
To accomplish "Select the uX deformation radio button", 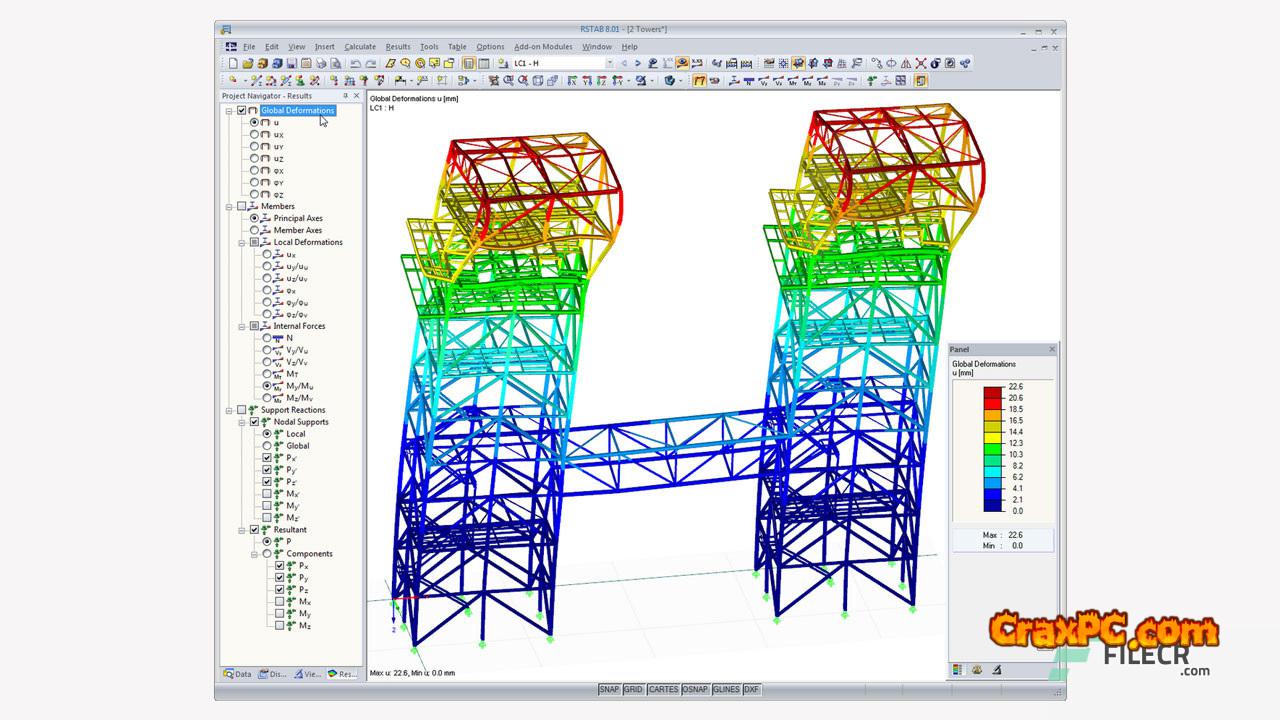I will click(254, 134).
